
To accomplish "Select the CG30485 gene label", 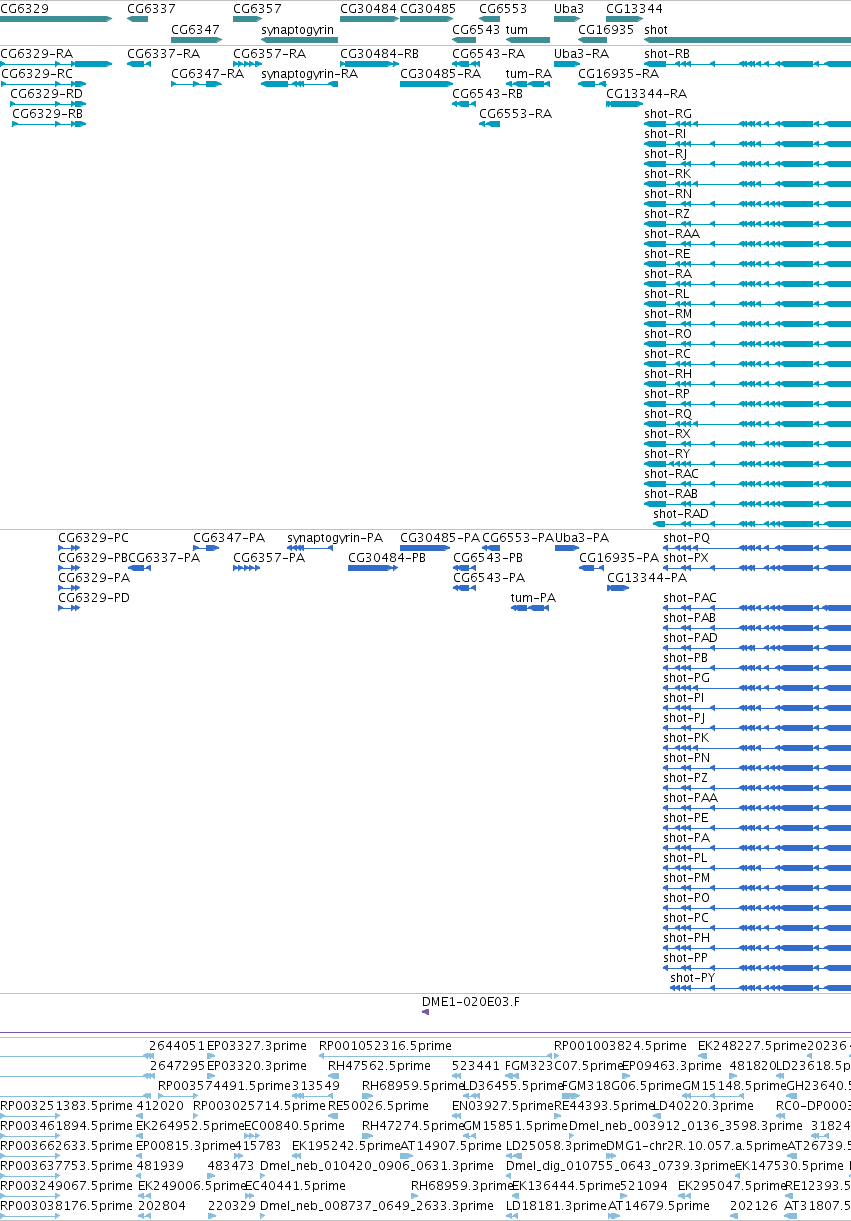I will [x=428, y=8].
